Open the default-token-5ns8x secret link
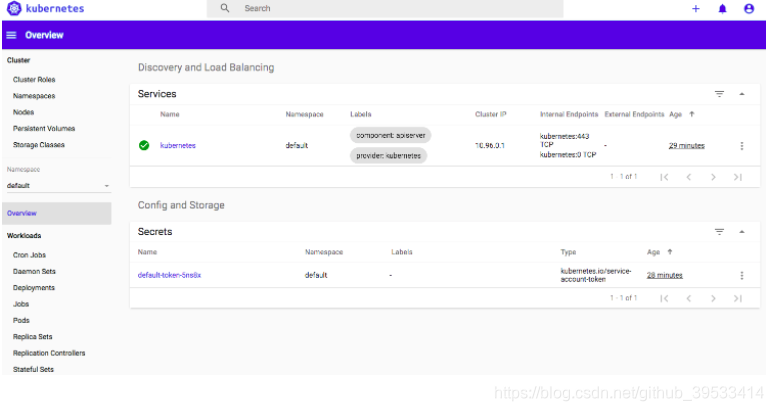773x411 pixels. 169,275
